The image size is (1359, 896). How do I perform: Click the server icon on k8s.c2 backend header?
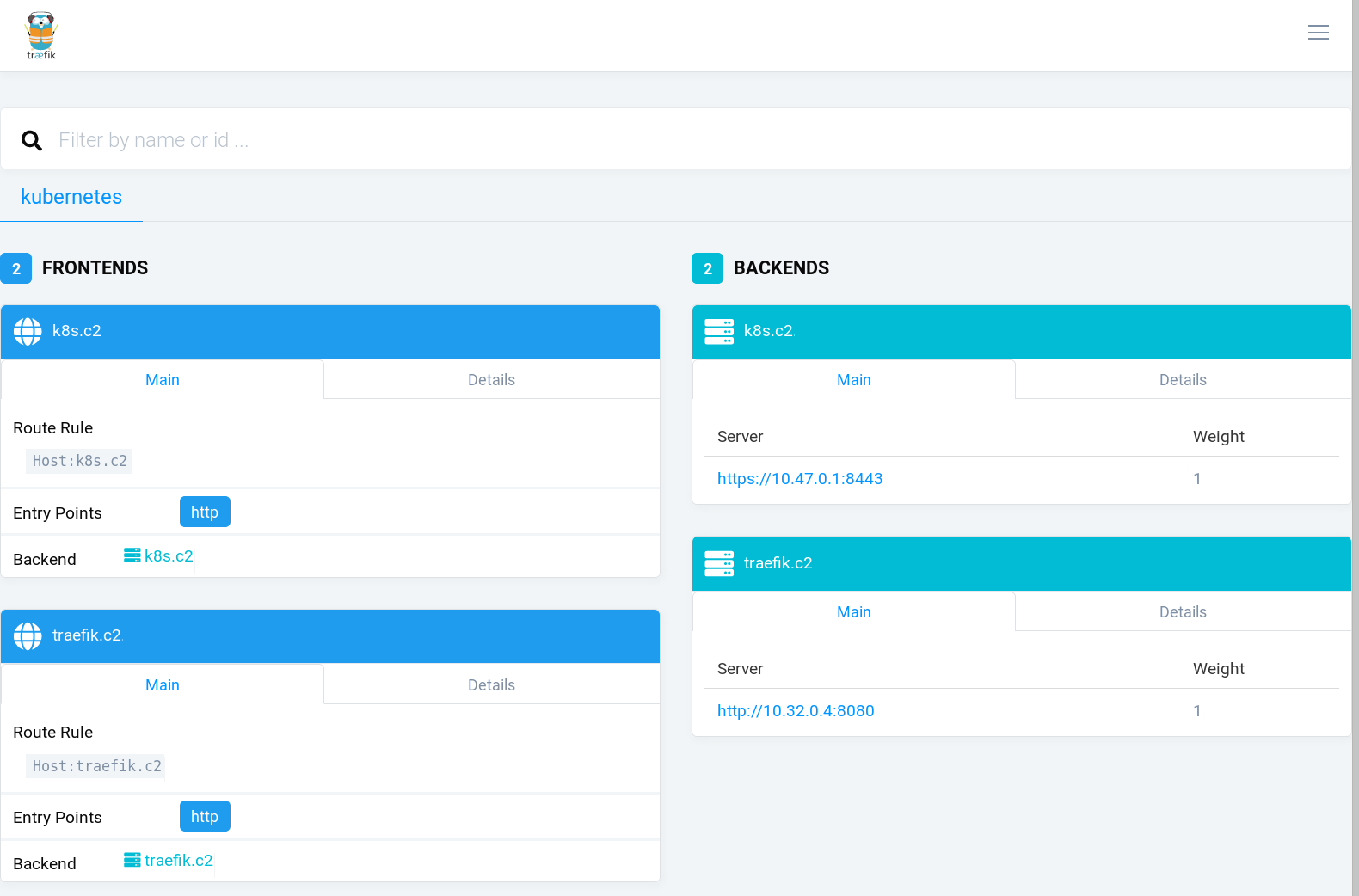719,331
